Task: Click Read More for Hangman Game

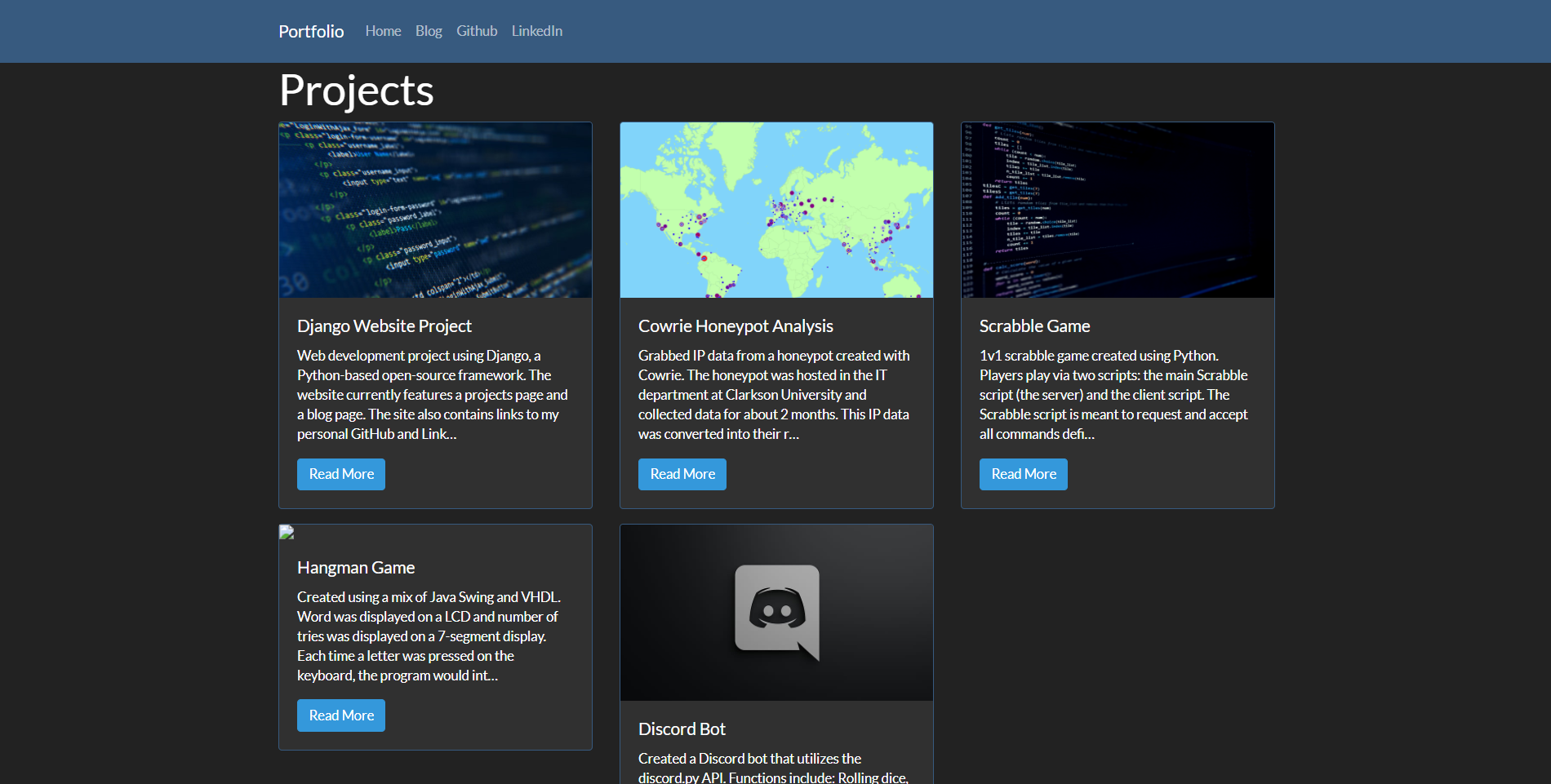Action: 341,715
